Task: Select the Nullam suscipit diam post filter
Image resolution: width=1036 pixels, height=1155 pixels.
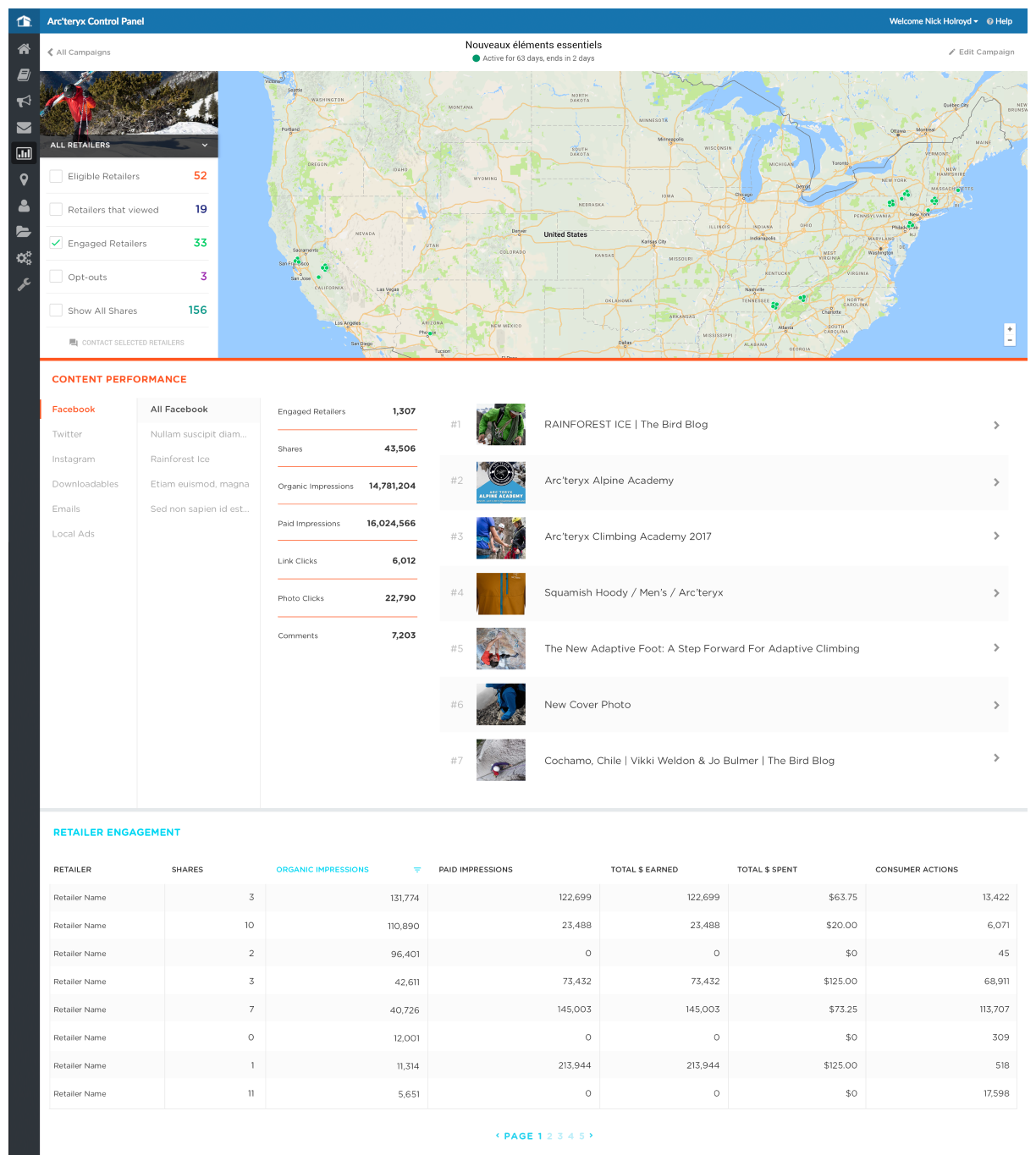Action: coord(199,434)
